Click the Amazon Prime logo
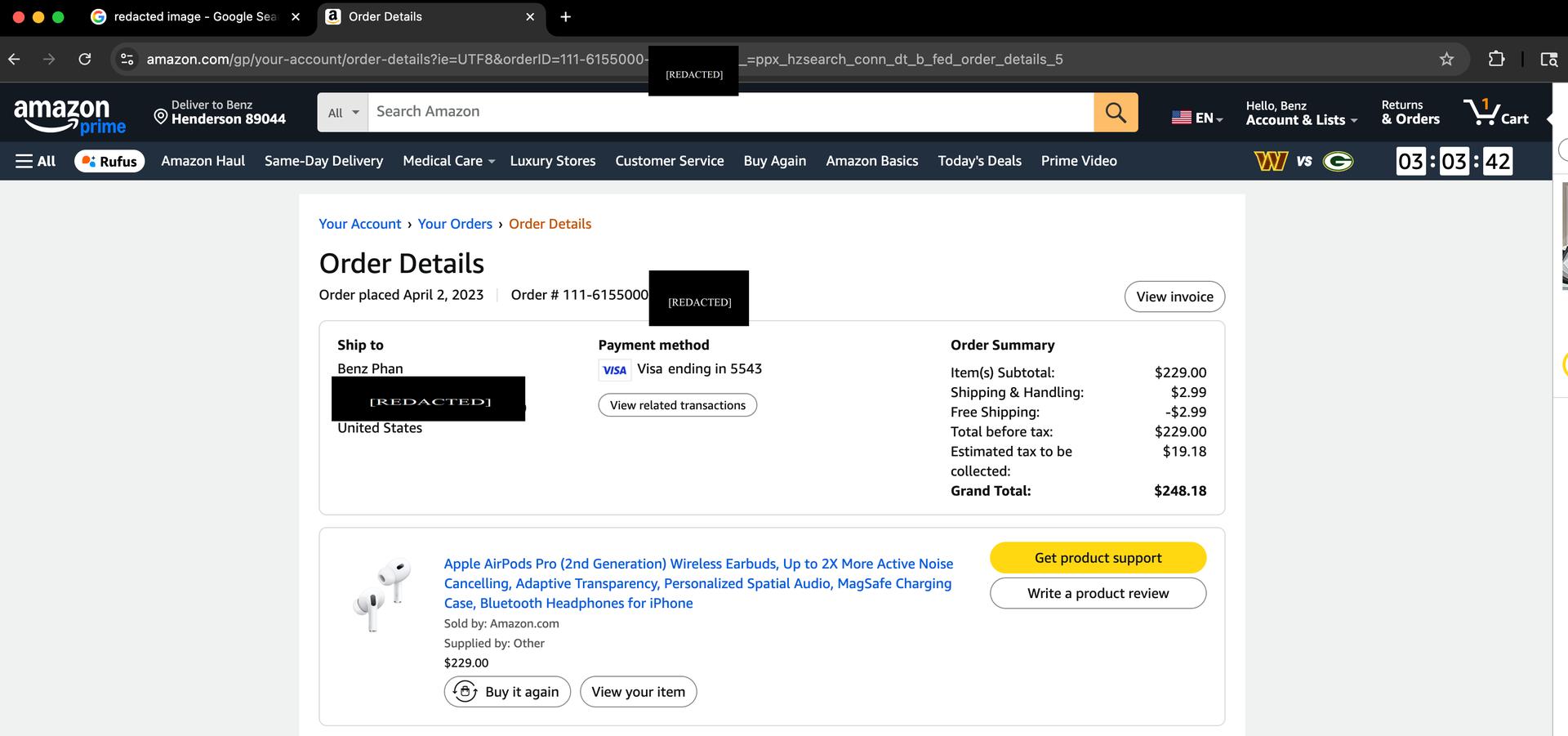 point(69,114)
